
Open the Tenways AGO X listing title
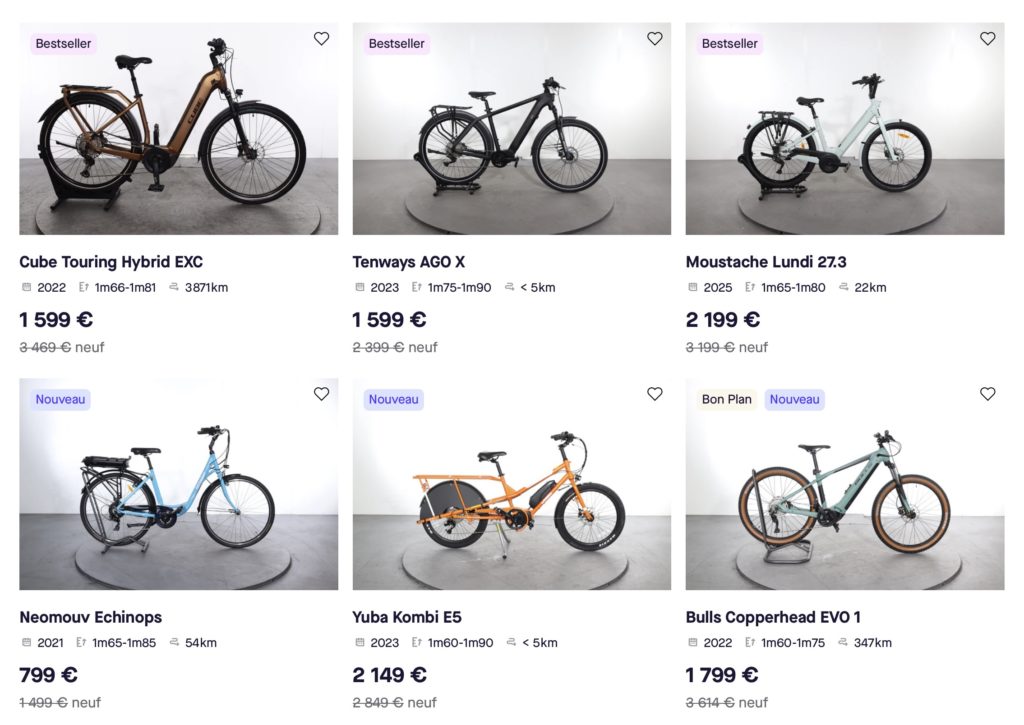(408, 262)
